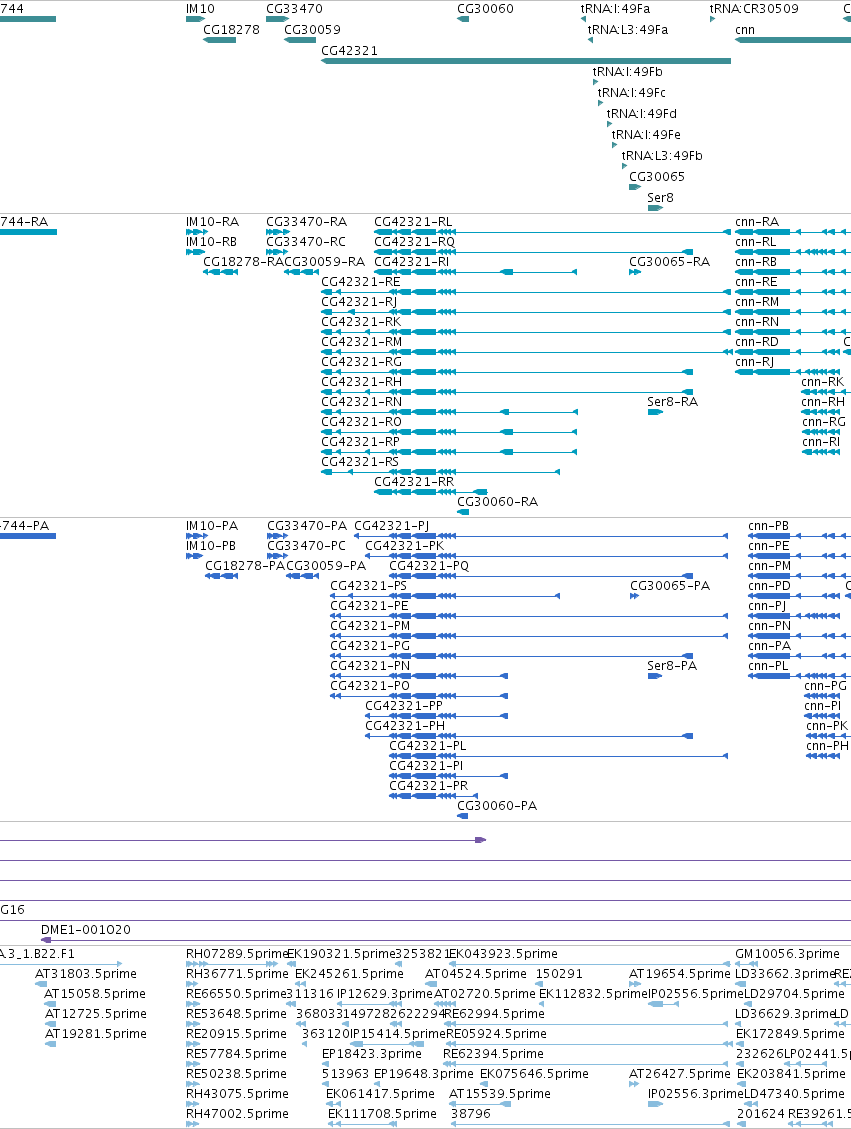Image resolution: width=851 pixels, height=1129 pixels.
Task: Select transcript CG42321-RL
Action: pyautogui.click(x=413, y=222)
